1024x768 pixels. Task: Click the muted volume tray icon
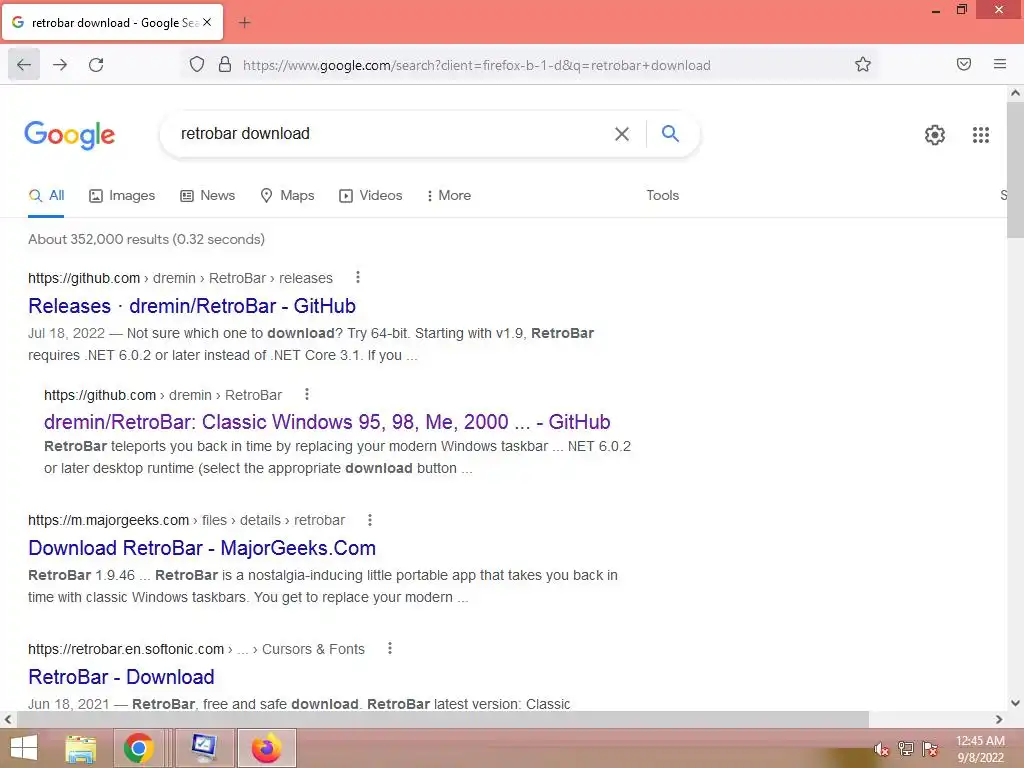pos(881,749)
